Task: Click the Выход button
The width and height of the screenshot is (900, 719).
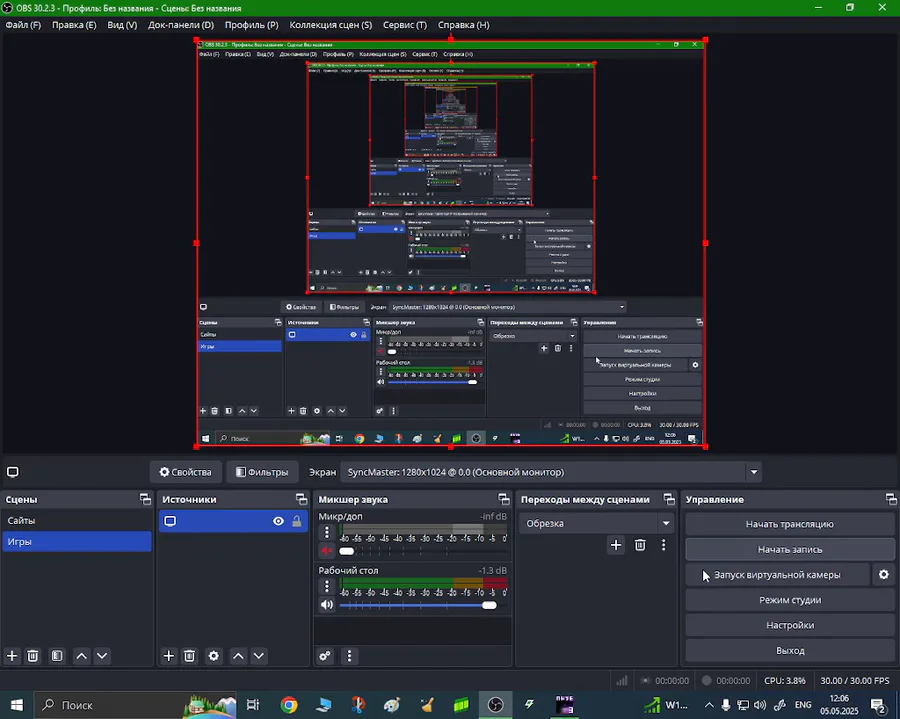Action: coord(790,650)
